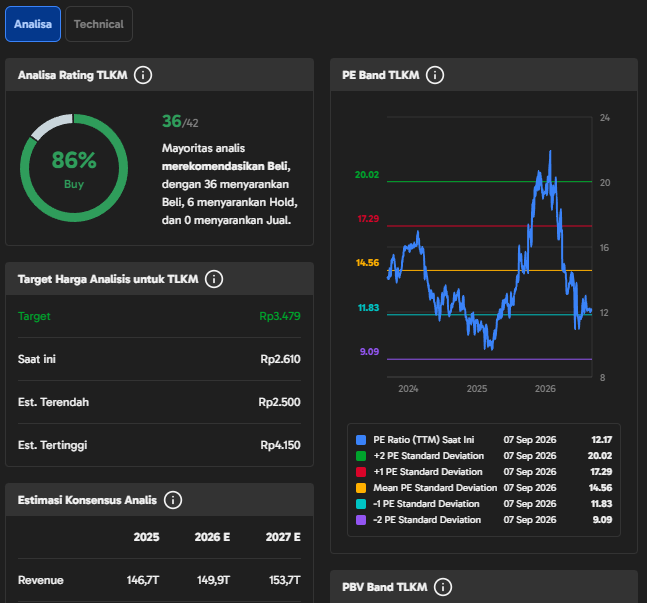Select blue PE Ratio (TTM) legend swatch

pos(361,440)
